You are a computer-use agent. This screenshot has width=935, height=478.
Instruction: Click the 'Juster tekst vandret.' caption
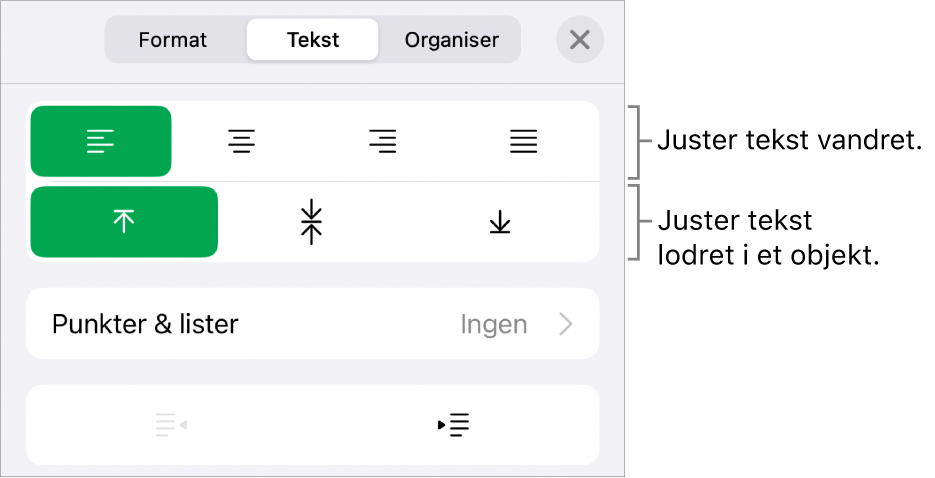click(x=788, y=141)
